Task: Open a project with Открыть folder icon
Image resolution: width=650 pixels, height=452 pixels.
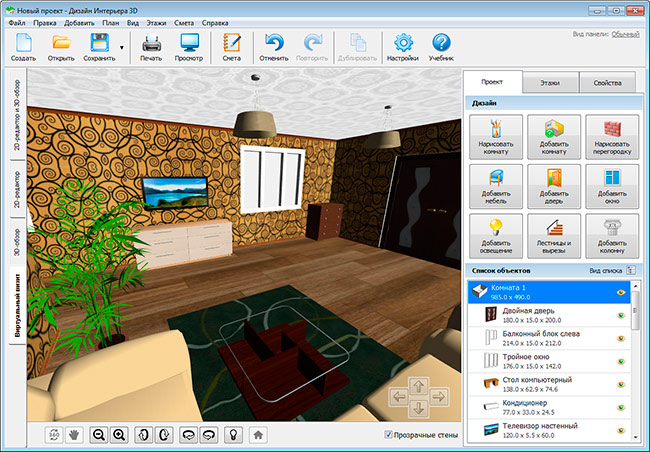Action: coord(61,47)
